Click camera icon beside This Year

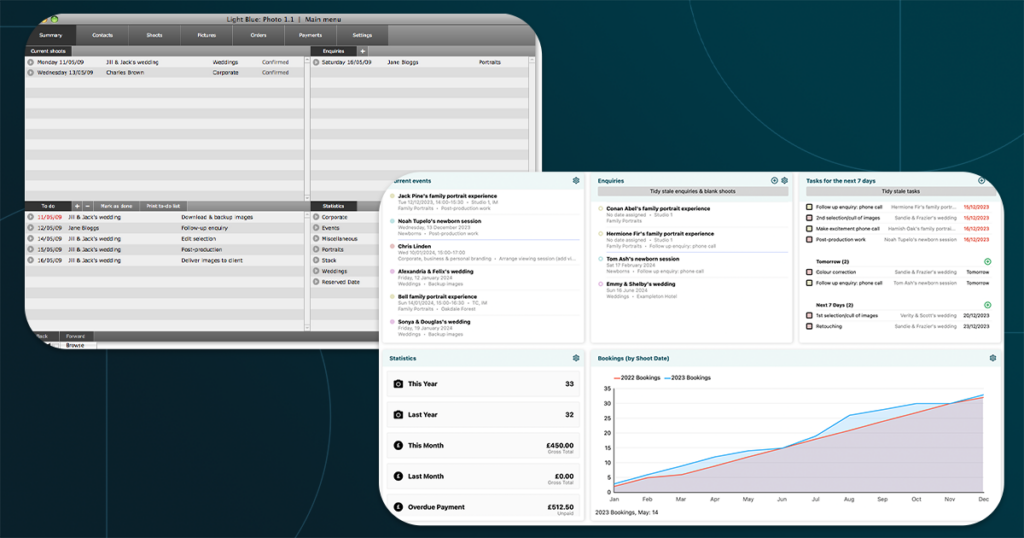398,384
